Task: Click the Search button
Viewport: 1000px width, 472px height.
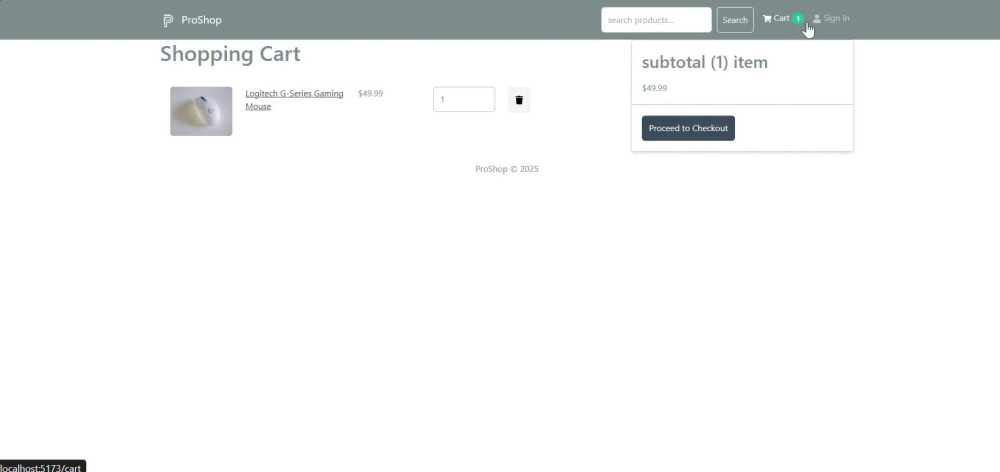Action: (x=735, y=20)
